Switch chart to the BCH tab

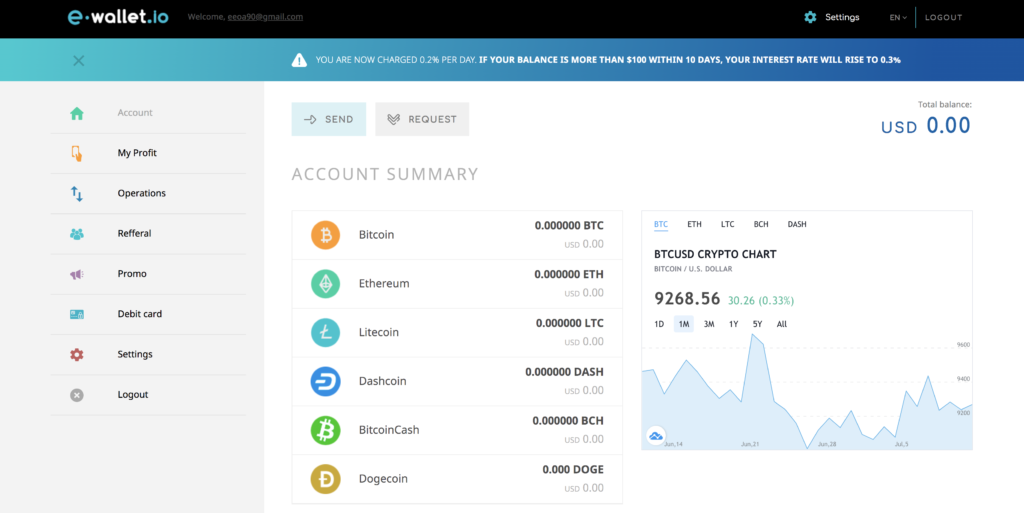(761, 225)
